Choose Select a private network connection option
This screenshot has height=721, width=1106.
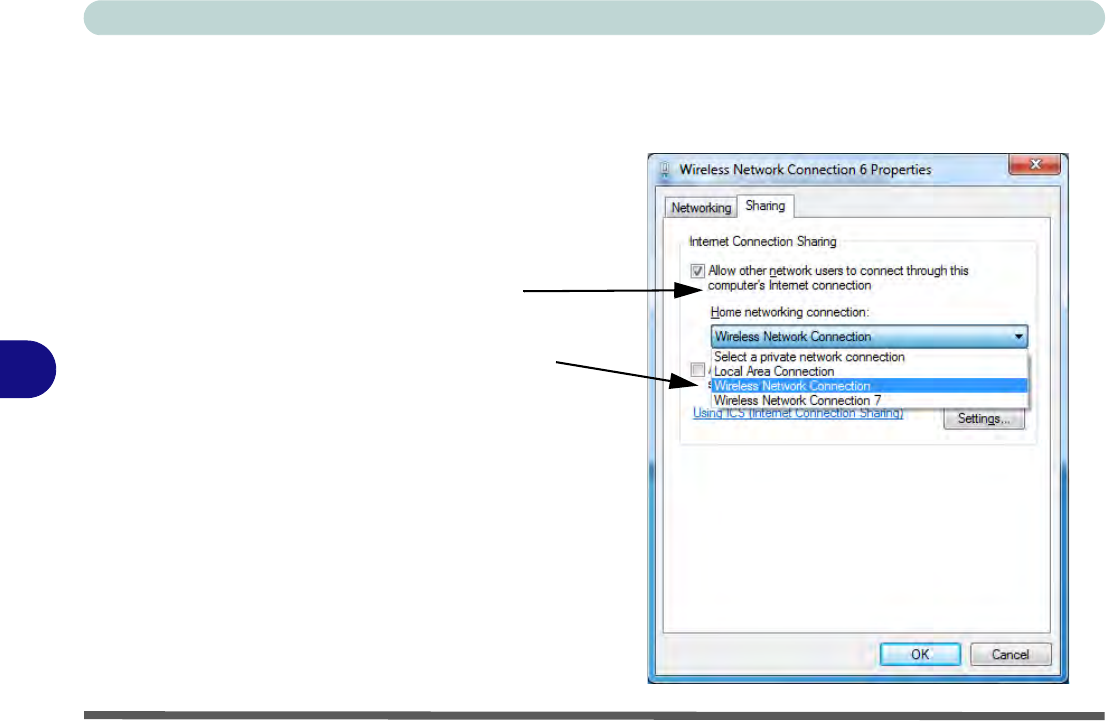pyautogui.click(x=869, y=357)
